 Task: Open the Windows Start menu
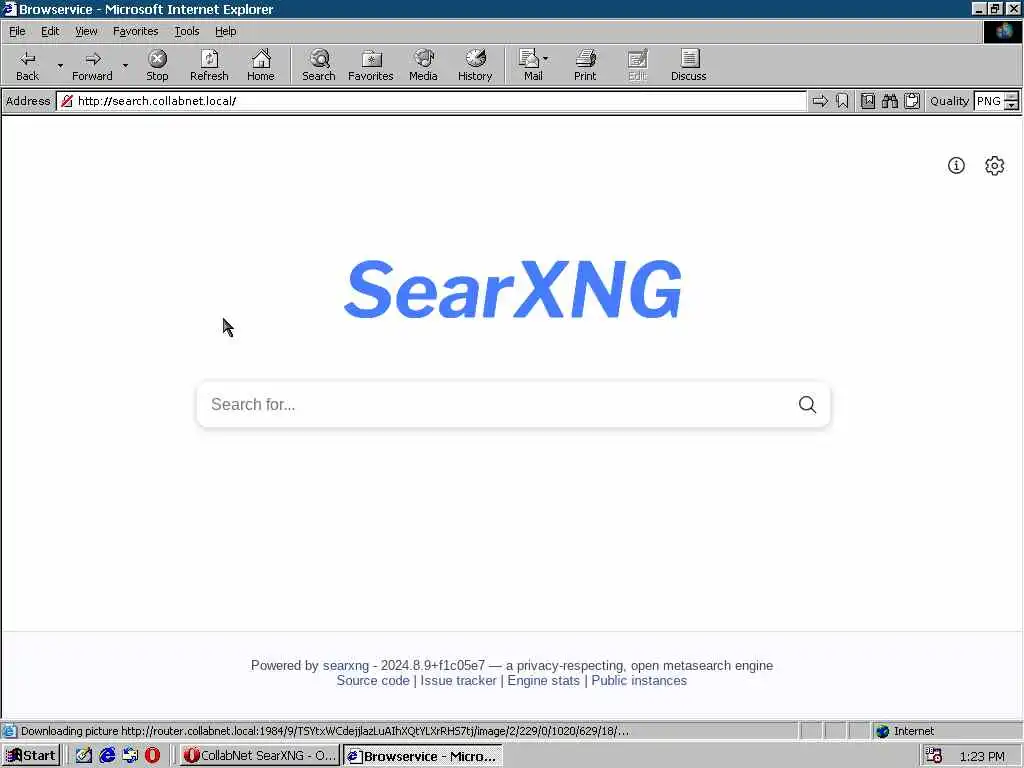click(x=31, y=756)
